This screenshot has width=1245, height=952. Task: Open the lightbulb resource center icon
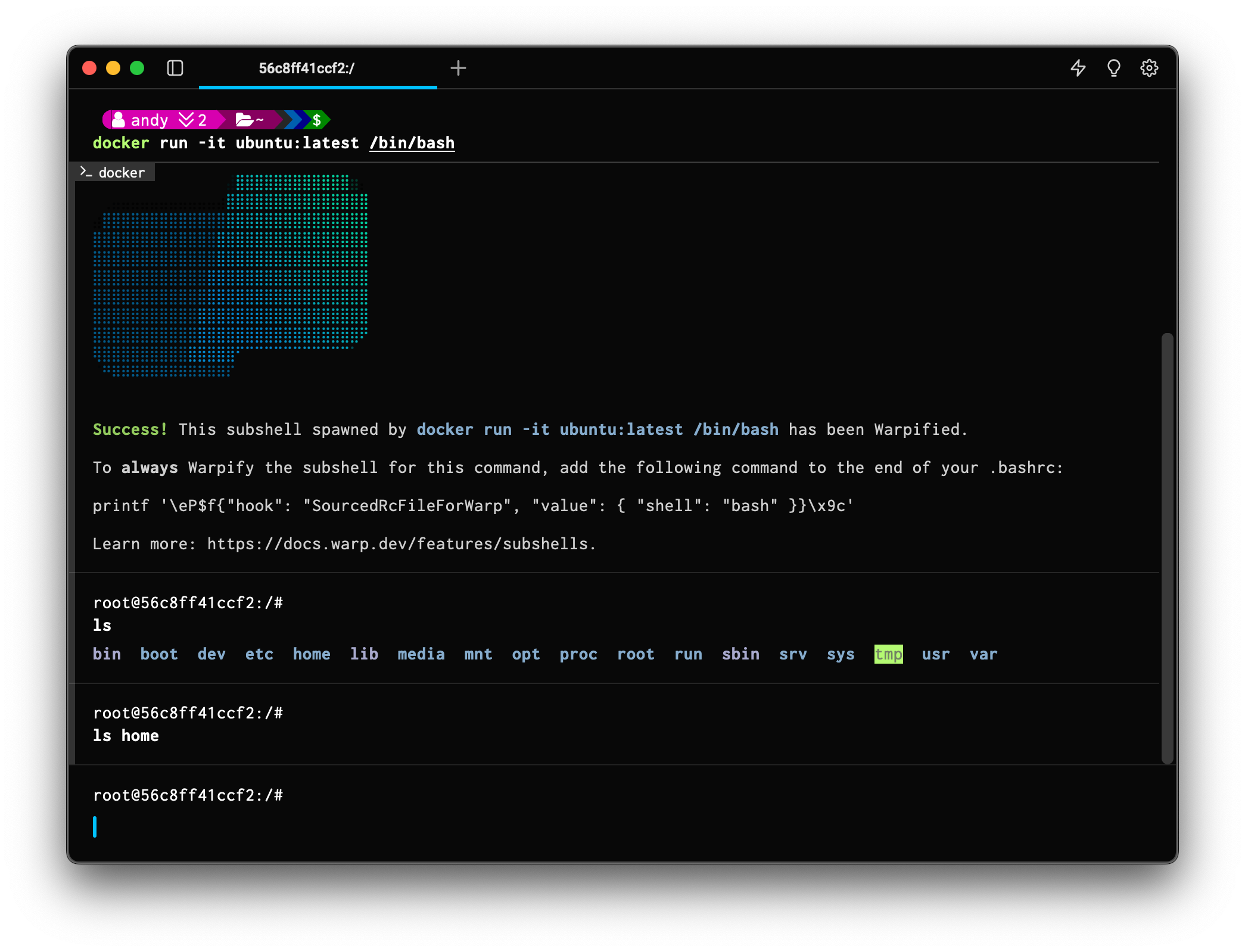coord(1113,68)
